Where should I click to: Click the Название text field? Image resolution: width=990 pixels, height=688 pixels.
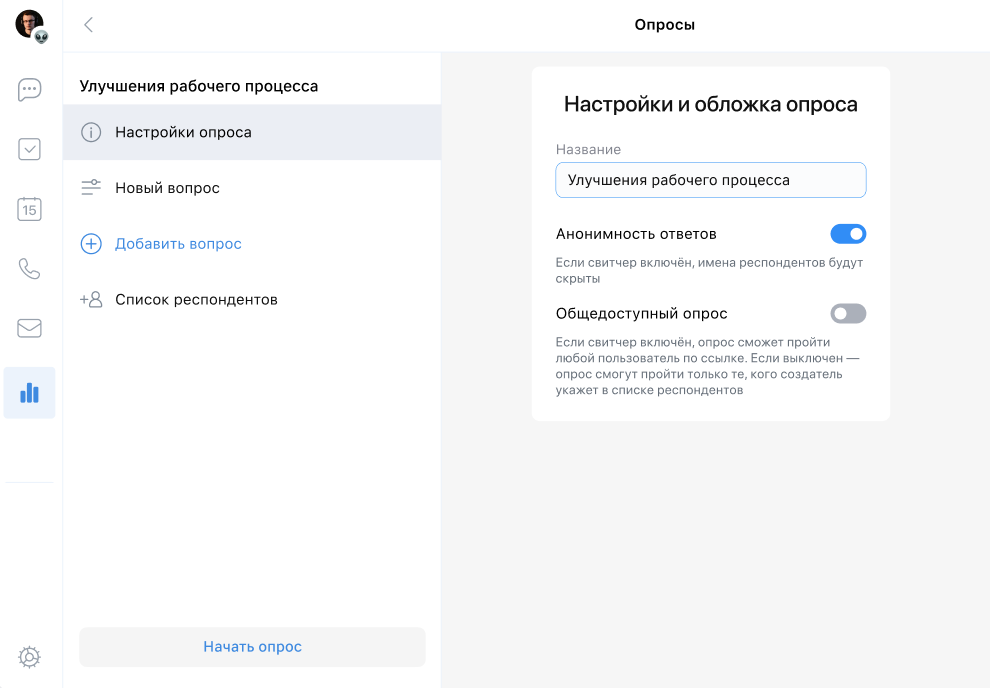(710, 181)
